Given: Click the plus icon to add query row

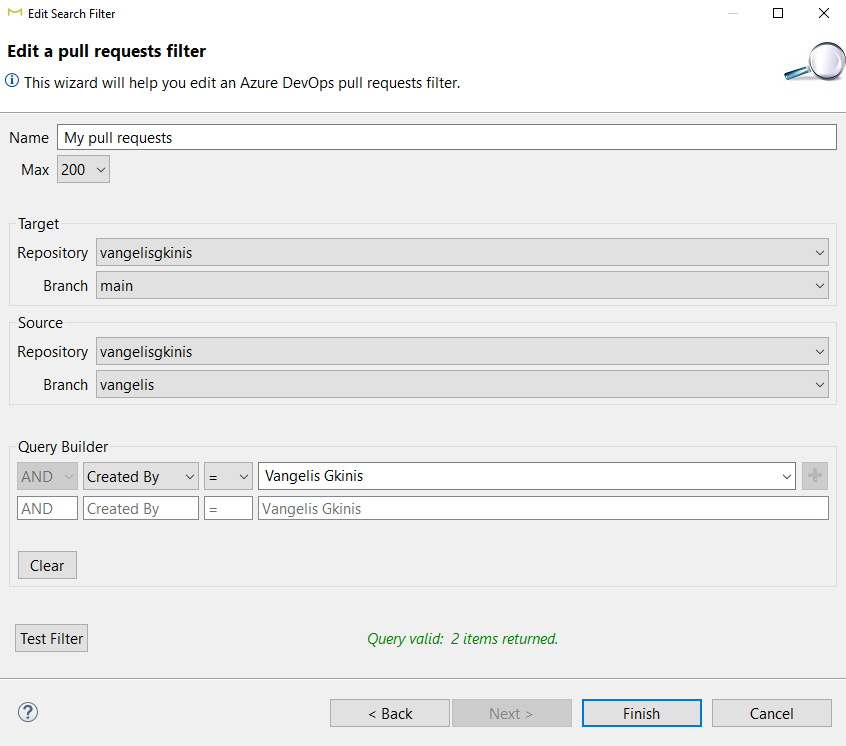Looking at the screenshot, I should tap(815, 477).
